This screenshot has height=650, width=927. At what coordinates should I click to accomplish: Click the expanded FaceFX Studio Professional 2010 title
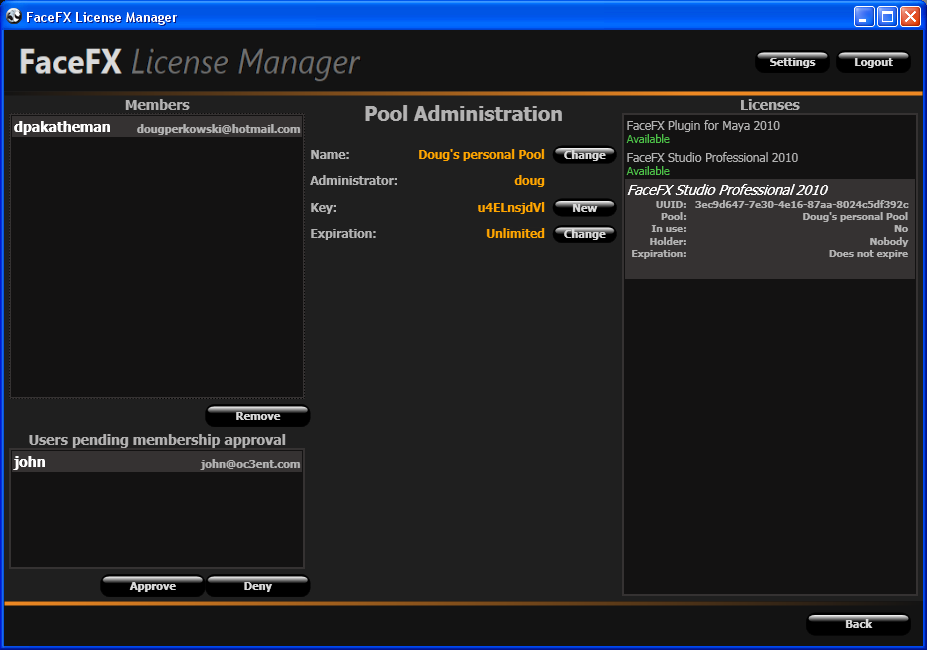727,190
